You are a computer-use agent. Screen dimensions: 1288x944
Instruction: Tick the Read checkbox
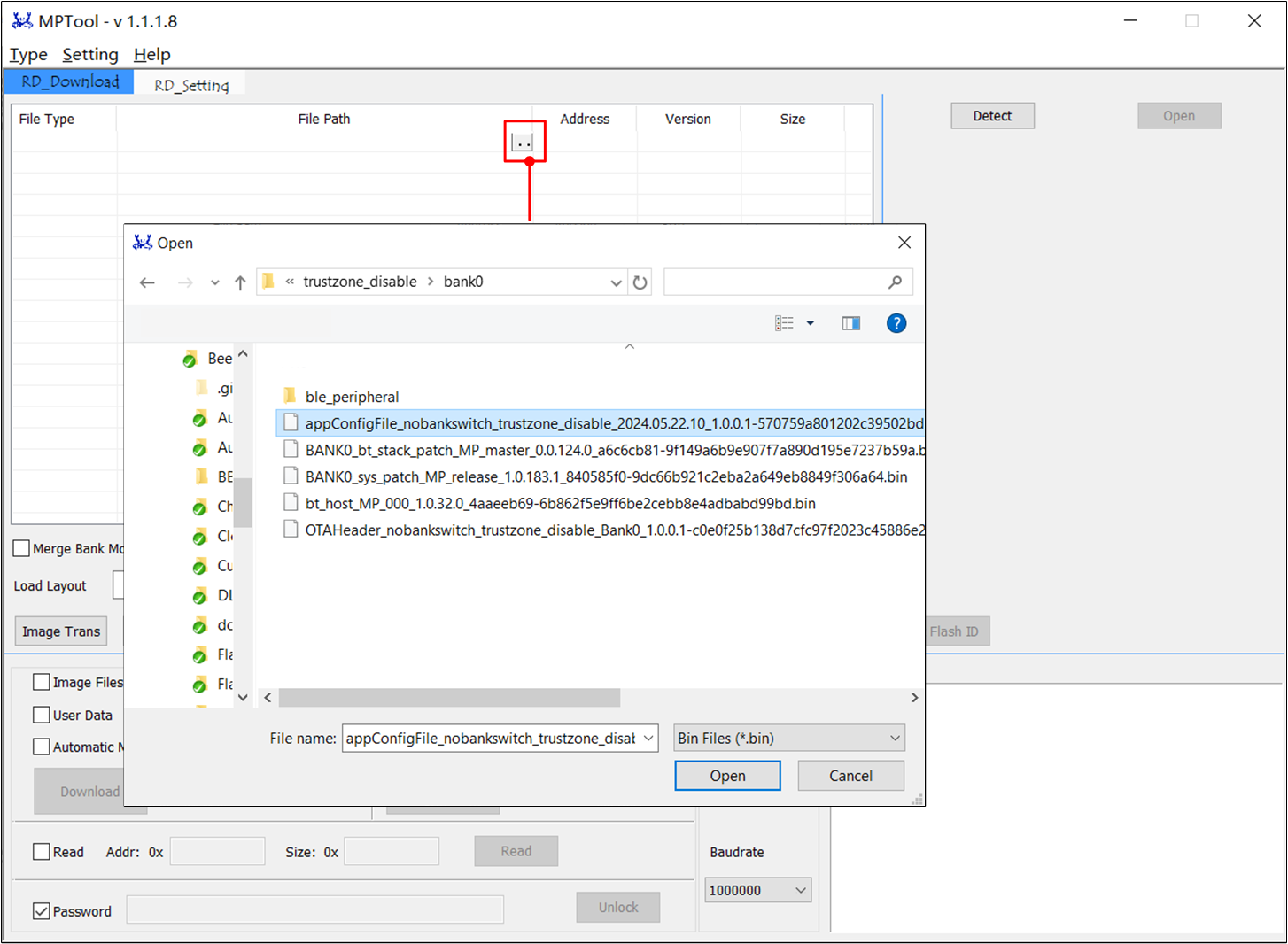(42, 852)
